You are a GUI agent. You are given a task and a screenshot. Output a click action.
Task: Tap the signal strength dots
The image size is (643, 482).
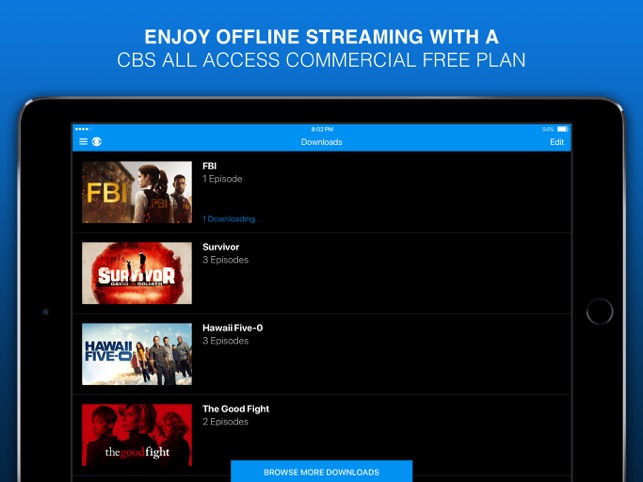[83, 129]
